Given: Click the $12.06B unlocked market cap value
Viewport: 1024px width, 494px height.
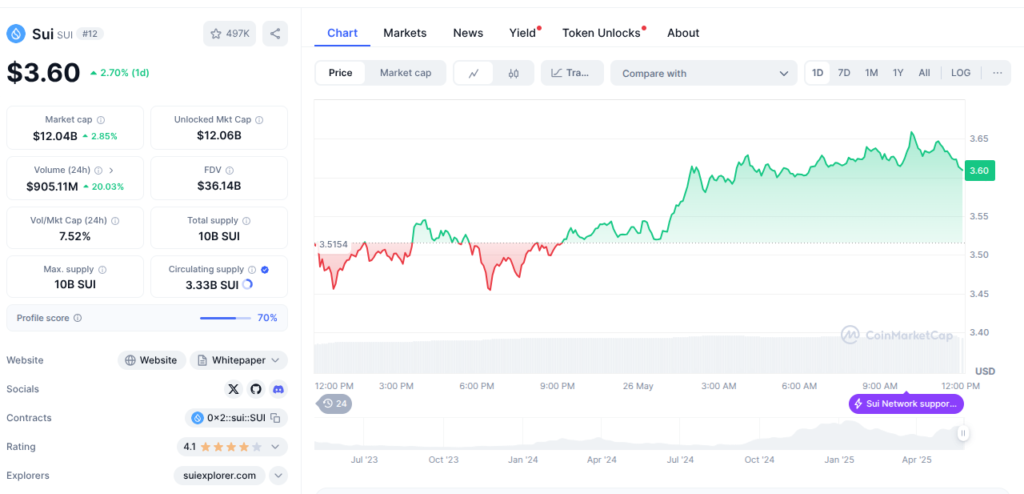Looking at the screenshot, I should pos(219,136).
